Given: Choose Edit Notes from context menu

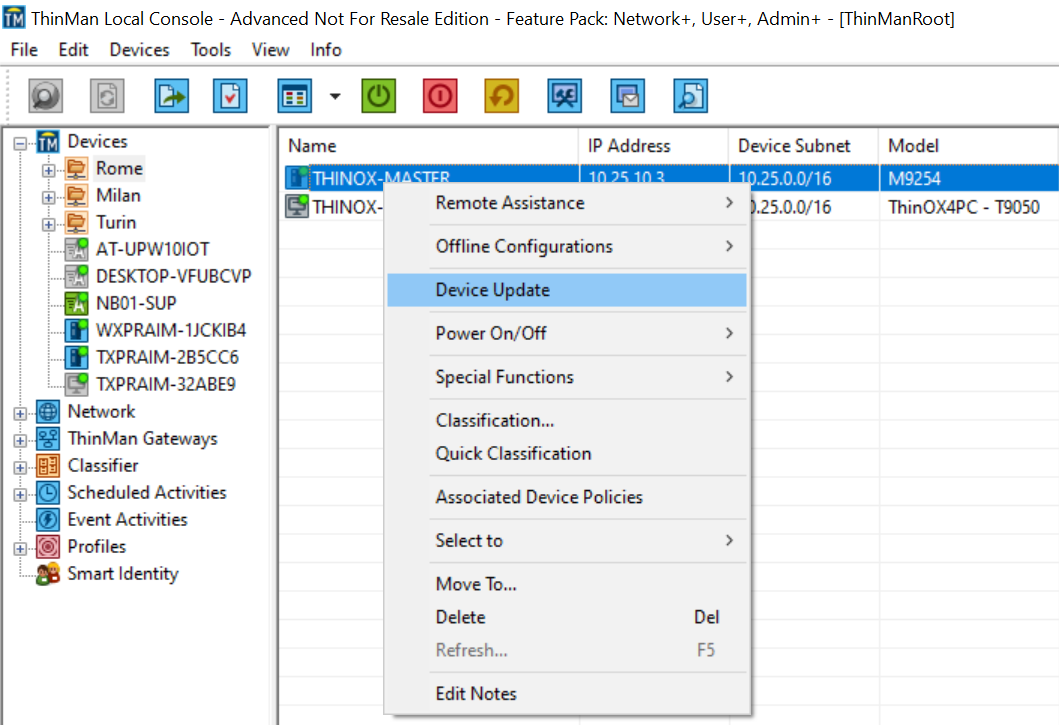Looking at the screenshot, I should tap(476, 693).
